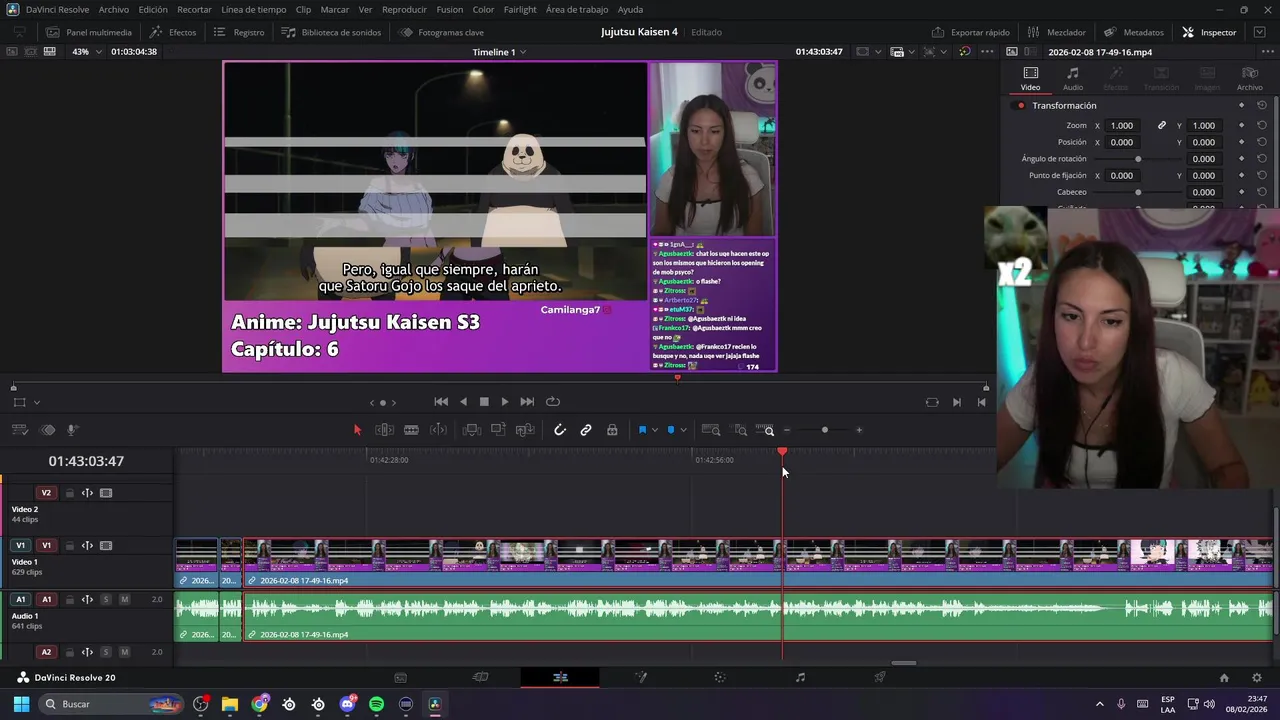Open the viewer zoom 43% dropdown

[x=85, y=51]
